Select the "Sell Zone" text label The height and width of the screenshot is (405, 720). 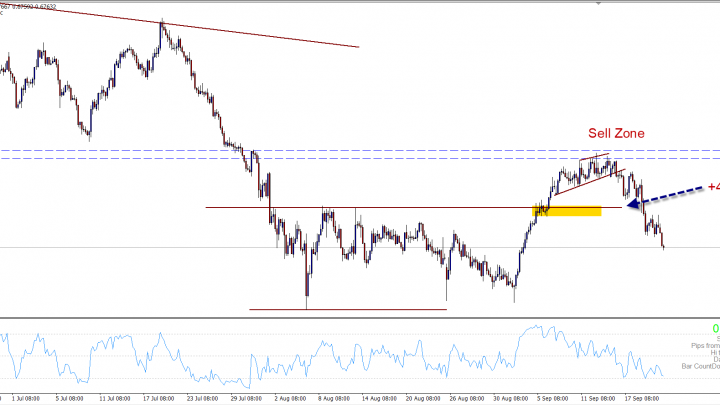[615, 133]
